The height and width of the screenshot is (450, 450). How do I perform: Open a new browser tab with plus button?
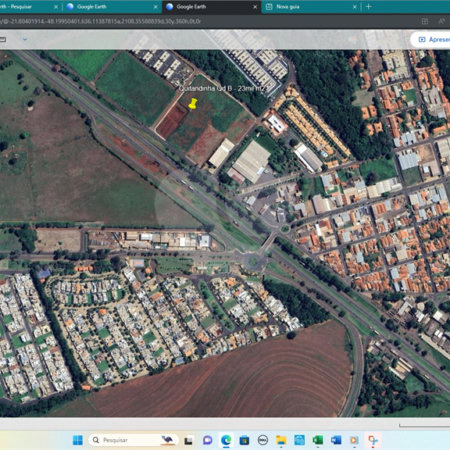point(368,7)
